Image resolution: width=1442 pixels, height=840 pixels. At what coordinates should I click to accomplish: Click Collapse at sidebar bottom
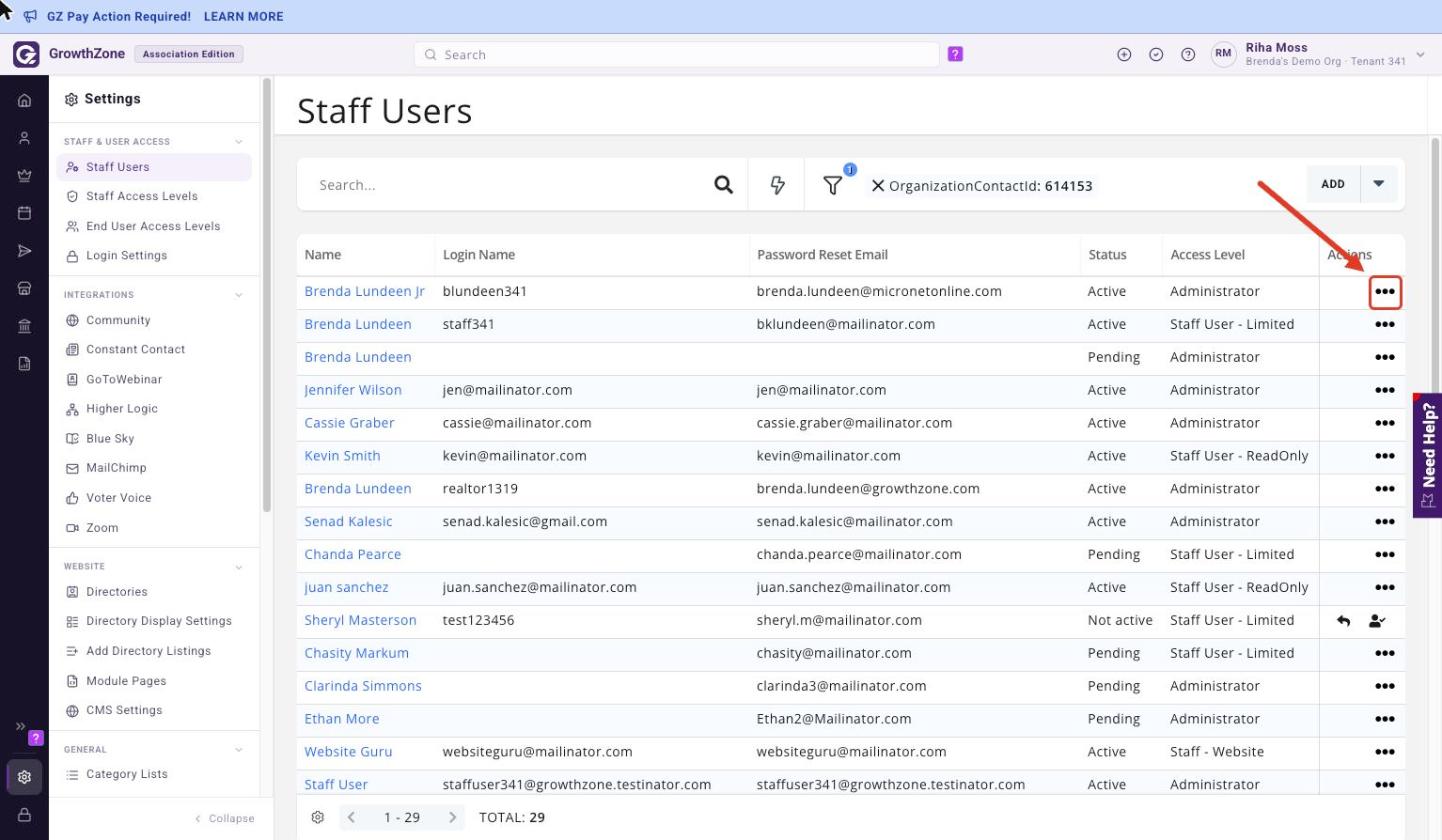click(x=224, y=818)
